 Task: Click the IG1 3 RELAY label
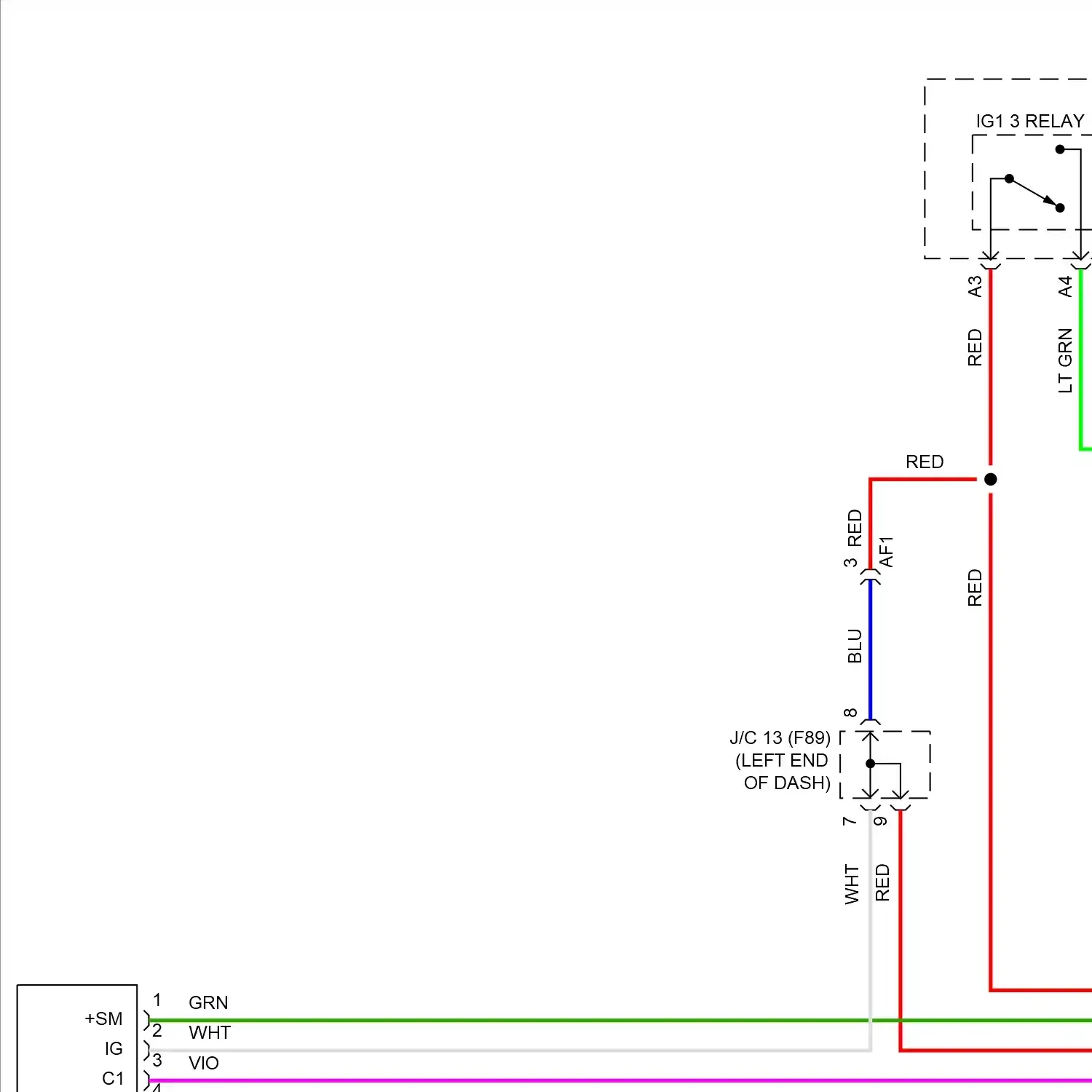pyautogui.click(x=1029, y=121)
